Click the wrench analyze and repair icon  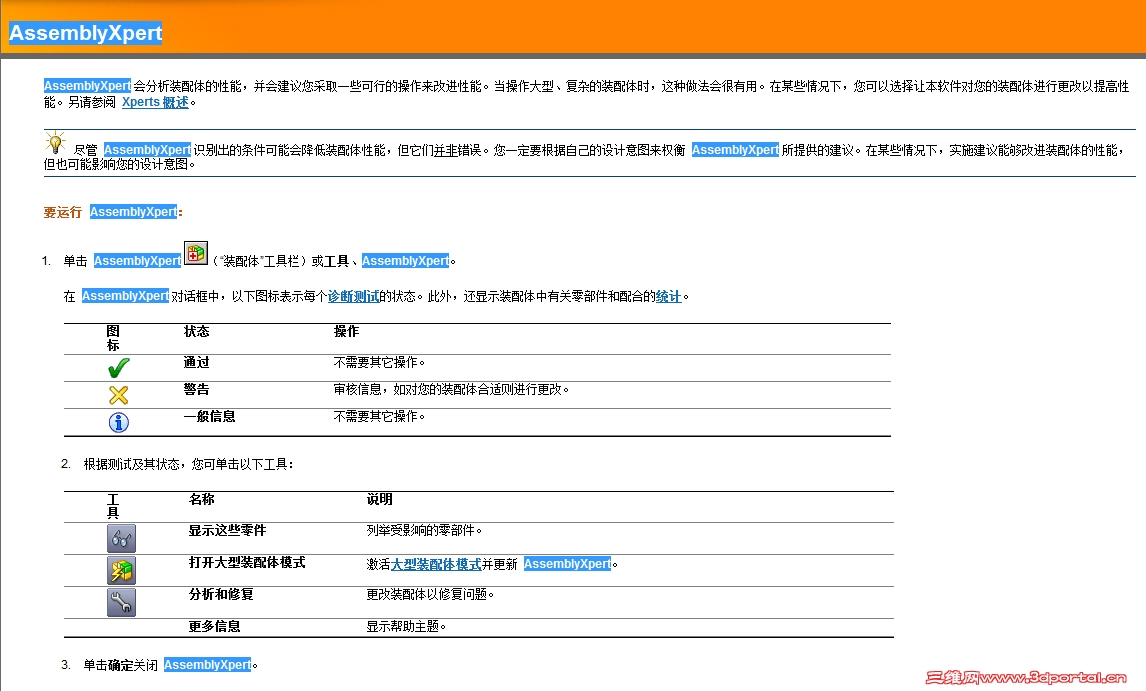(x=121, y=603)
